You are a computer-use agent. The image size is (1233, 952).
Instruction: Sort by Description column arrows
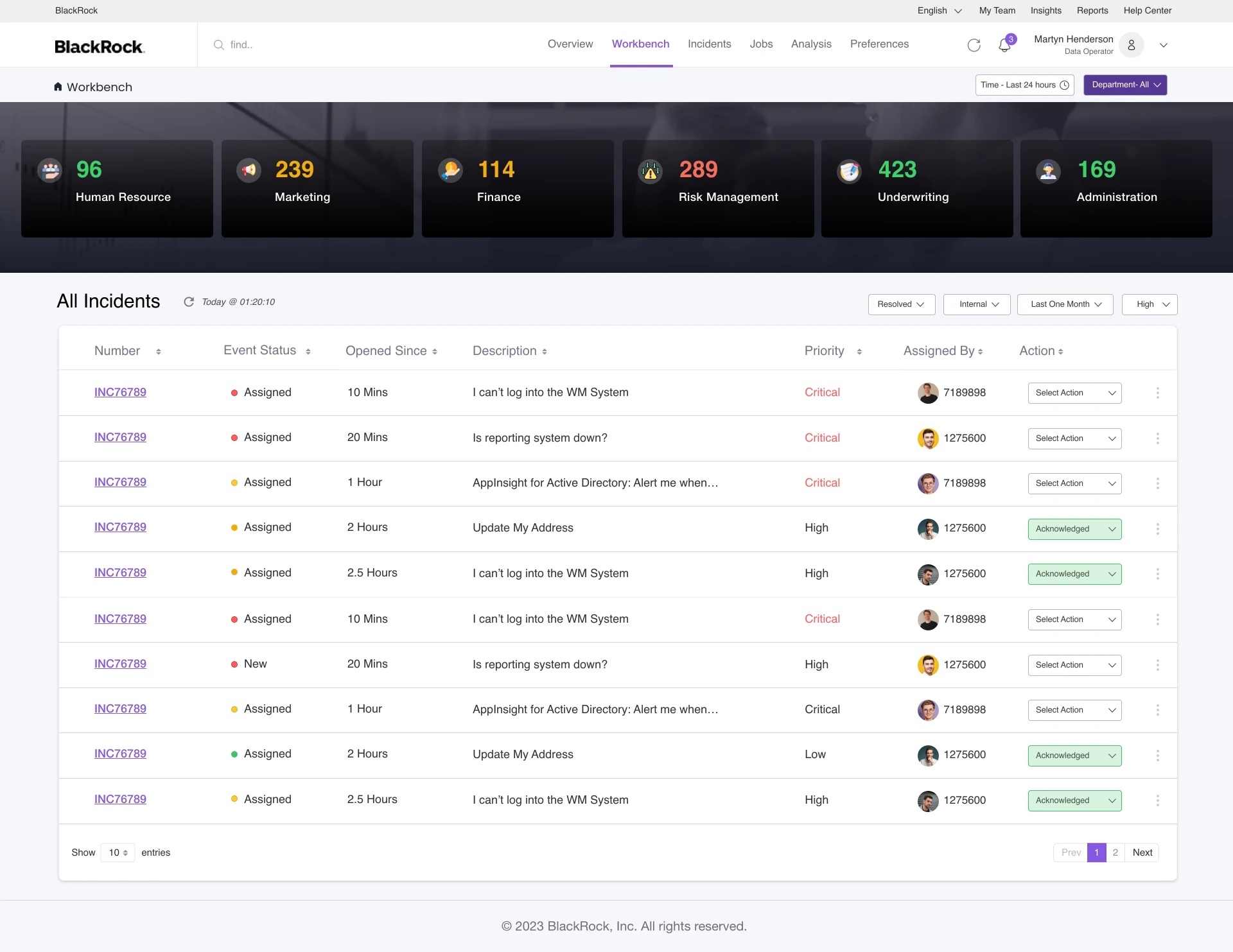[x=545, y=352]
